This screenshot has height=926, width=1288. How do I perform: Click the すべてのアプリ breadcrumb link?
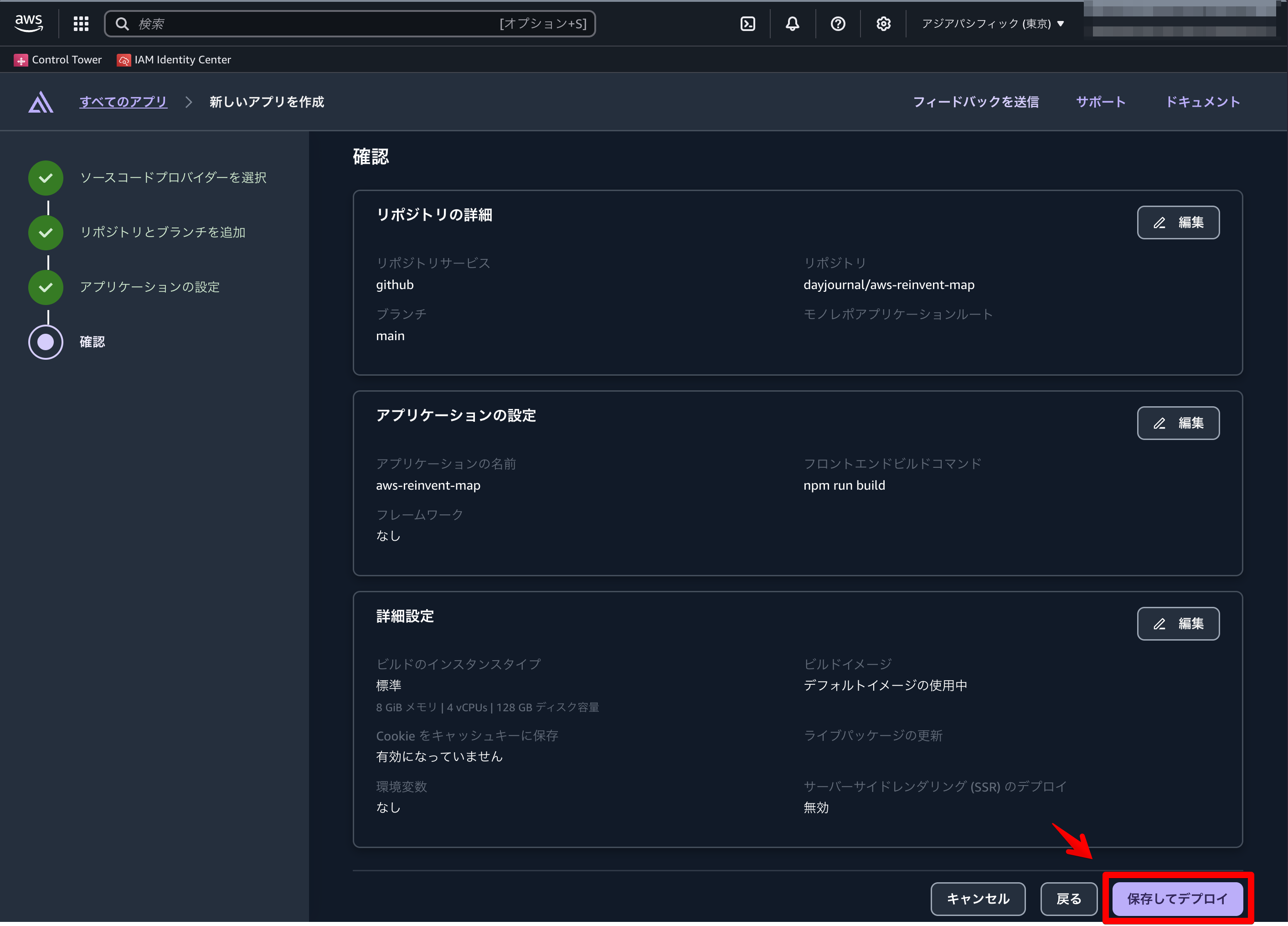click(123, 102)
